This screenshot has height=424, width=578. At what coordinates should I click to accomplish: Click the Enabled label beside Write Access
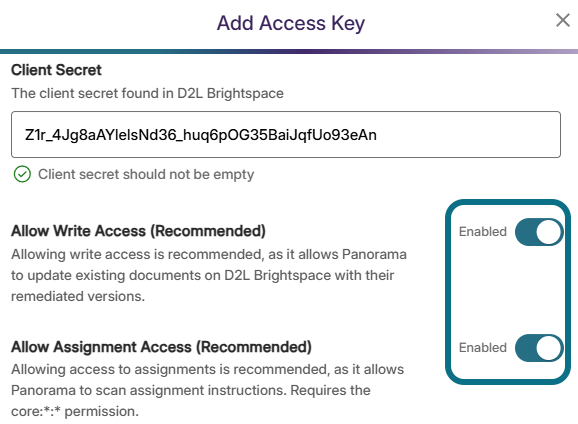tap(483, 232)
